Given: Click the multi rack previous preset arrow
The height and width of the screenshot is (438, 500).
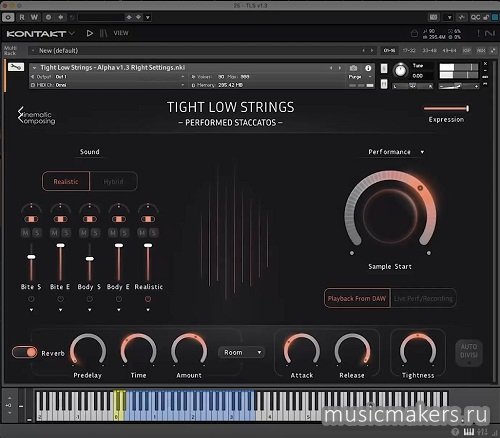Looking at the screenshot, I should pyautogui.click(x=363, y=51).
